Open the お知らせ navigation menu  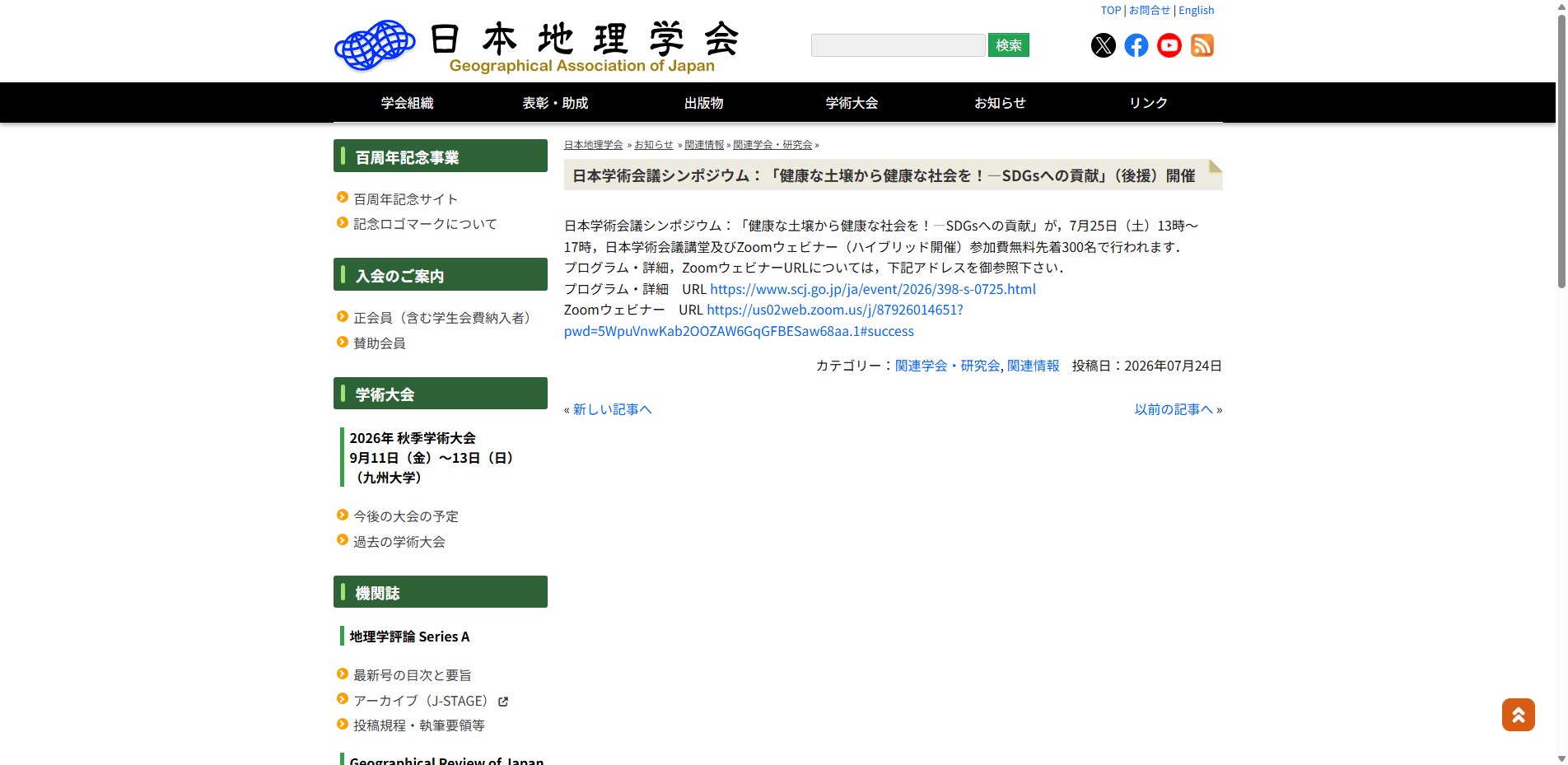1000,103
